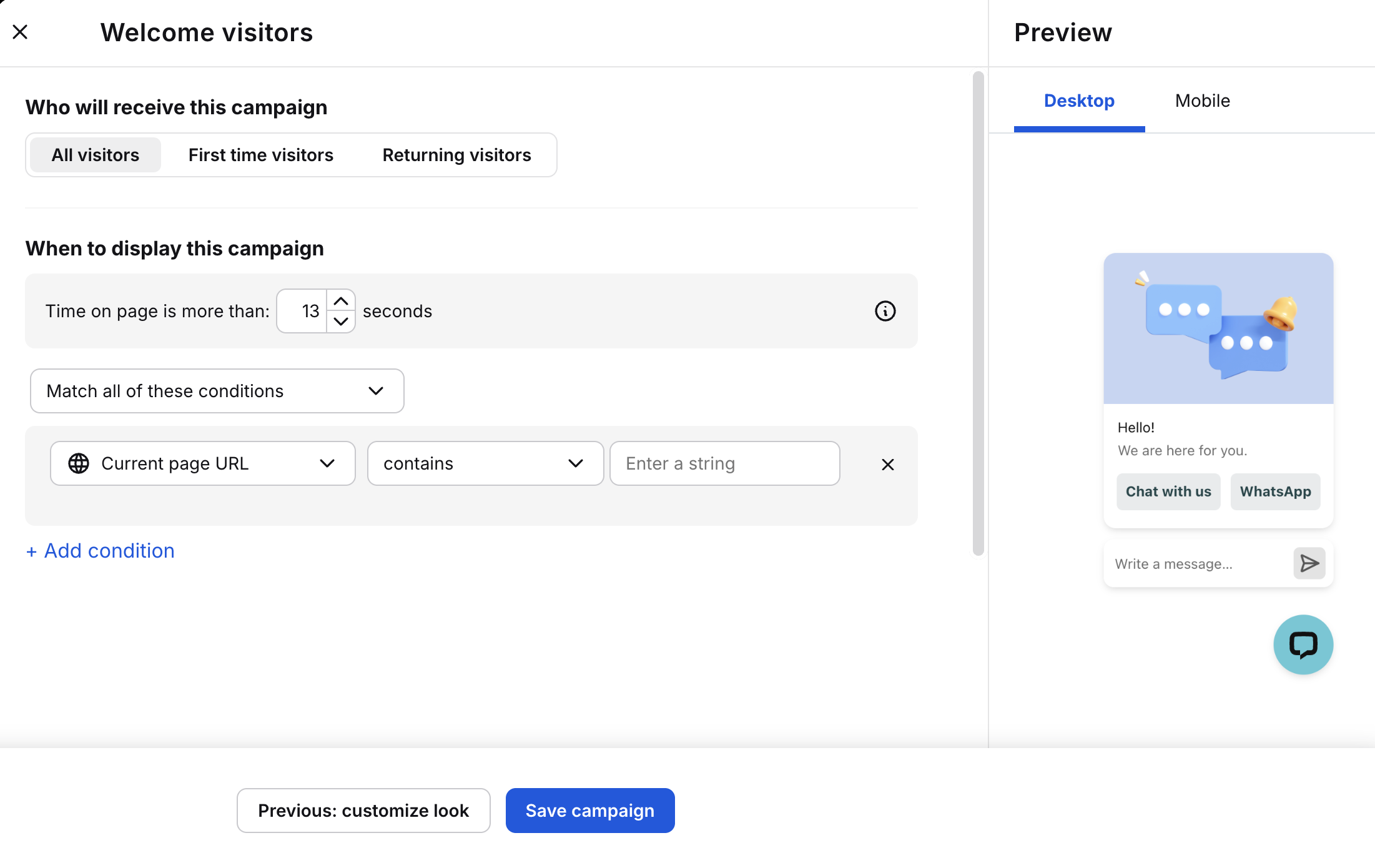Increase seconds with the up arrow
The width and height of the screenshot is (1375, 868).
(340, 301)
